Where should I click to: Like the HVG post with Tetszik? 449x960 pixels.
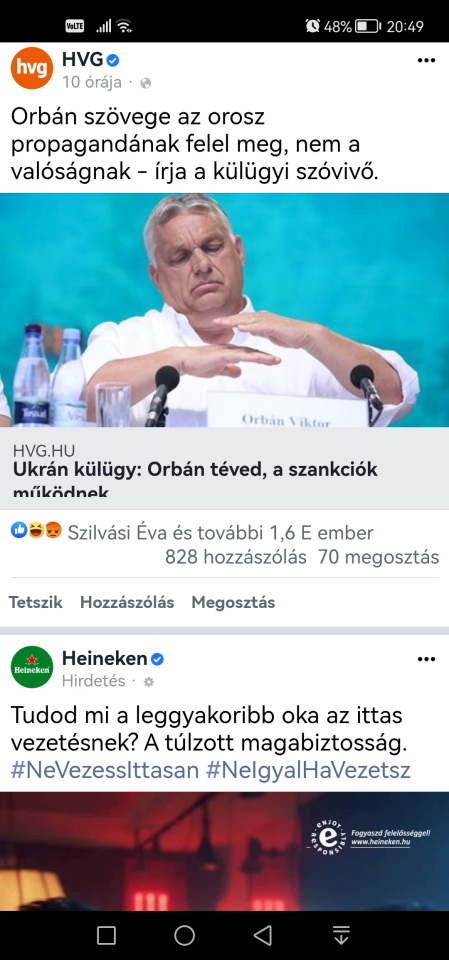[36, 602]
